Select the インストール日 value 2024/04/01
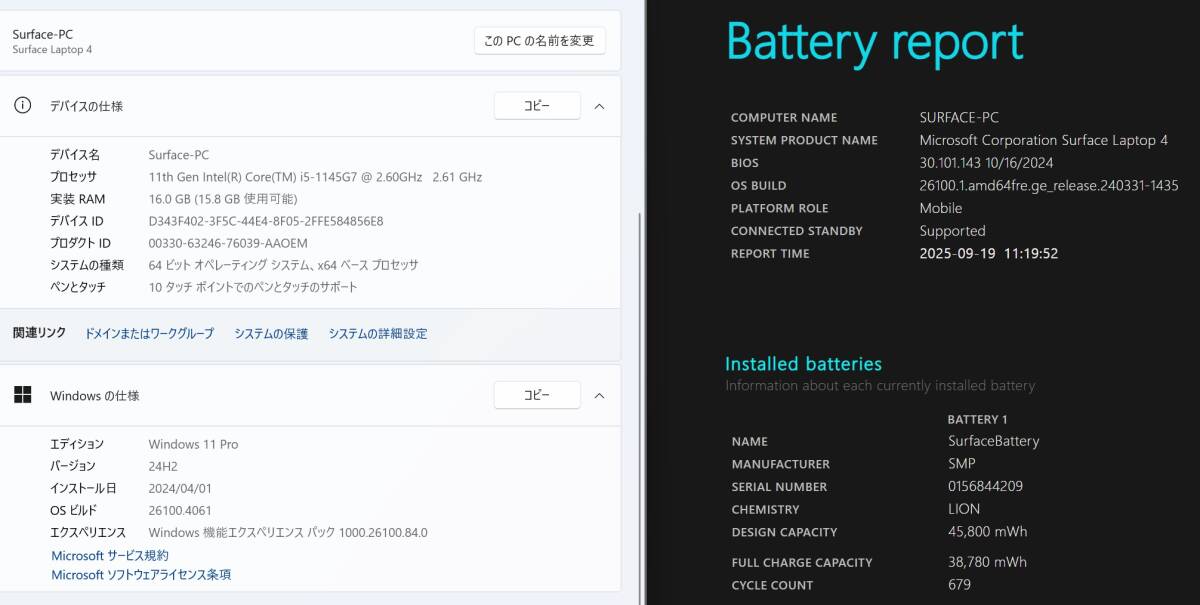Image resolution: width=1200 pixels, height=605 pixels. [x=180, y=488]
